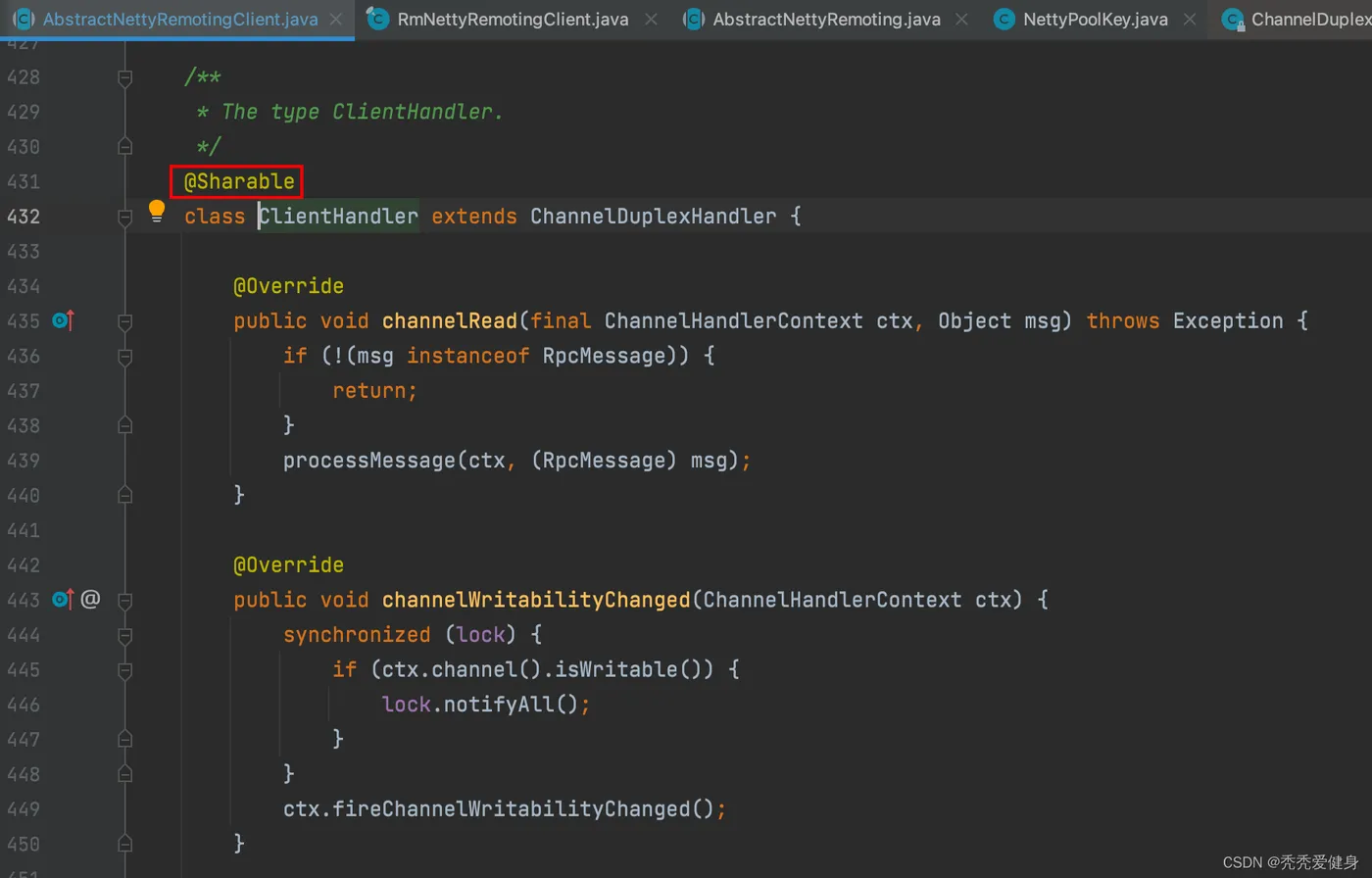This screenshot has height=878, width=1372.
Task: Click fold end marker at line 440
Action: coord(124,495)
